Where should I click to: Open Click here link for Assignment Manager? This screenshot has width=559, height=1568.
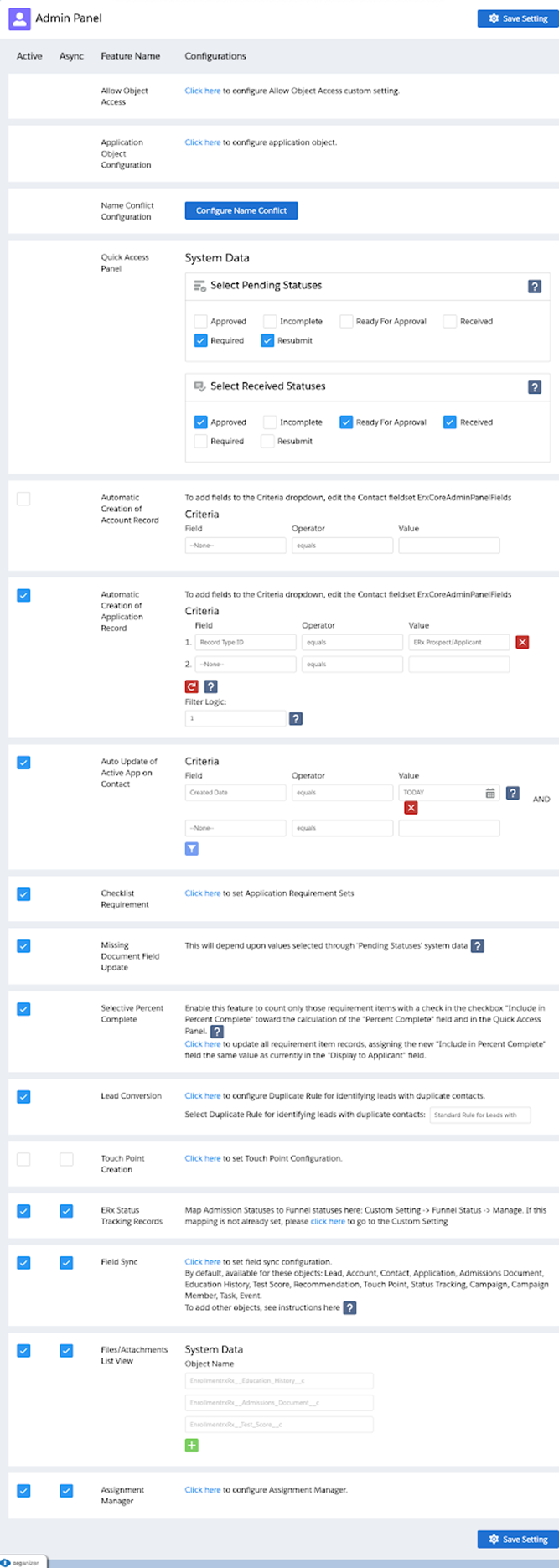click(x=203, y=1489)
